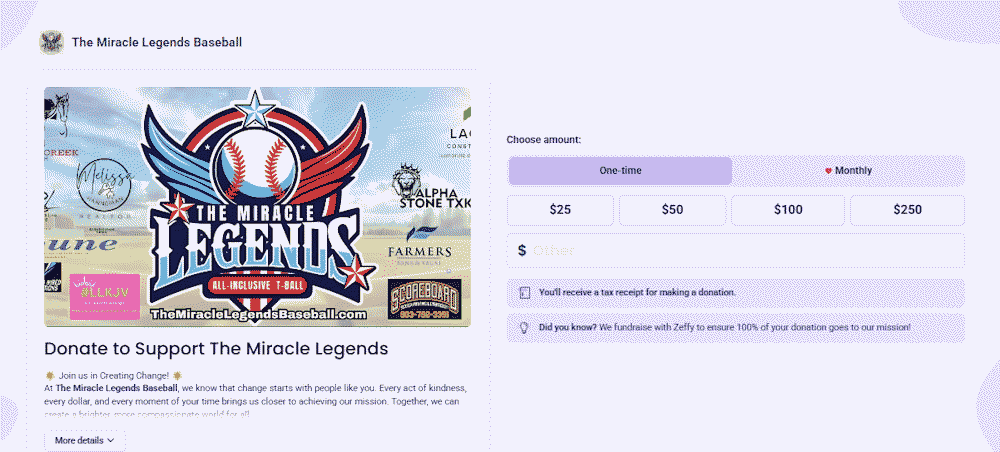
Task: Click the Scoreboard sponsor logo on banner
Action: coord(428,300)
